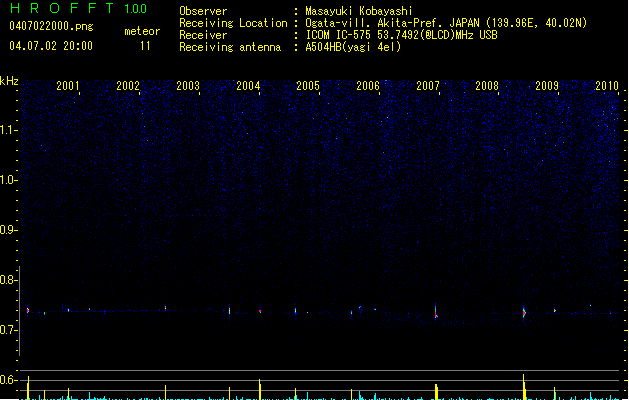The height and width of the screenshot is (400, 629).
Task: Click the 1.0 kHz axis label
Action: coord(7,180)
